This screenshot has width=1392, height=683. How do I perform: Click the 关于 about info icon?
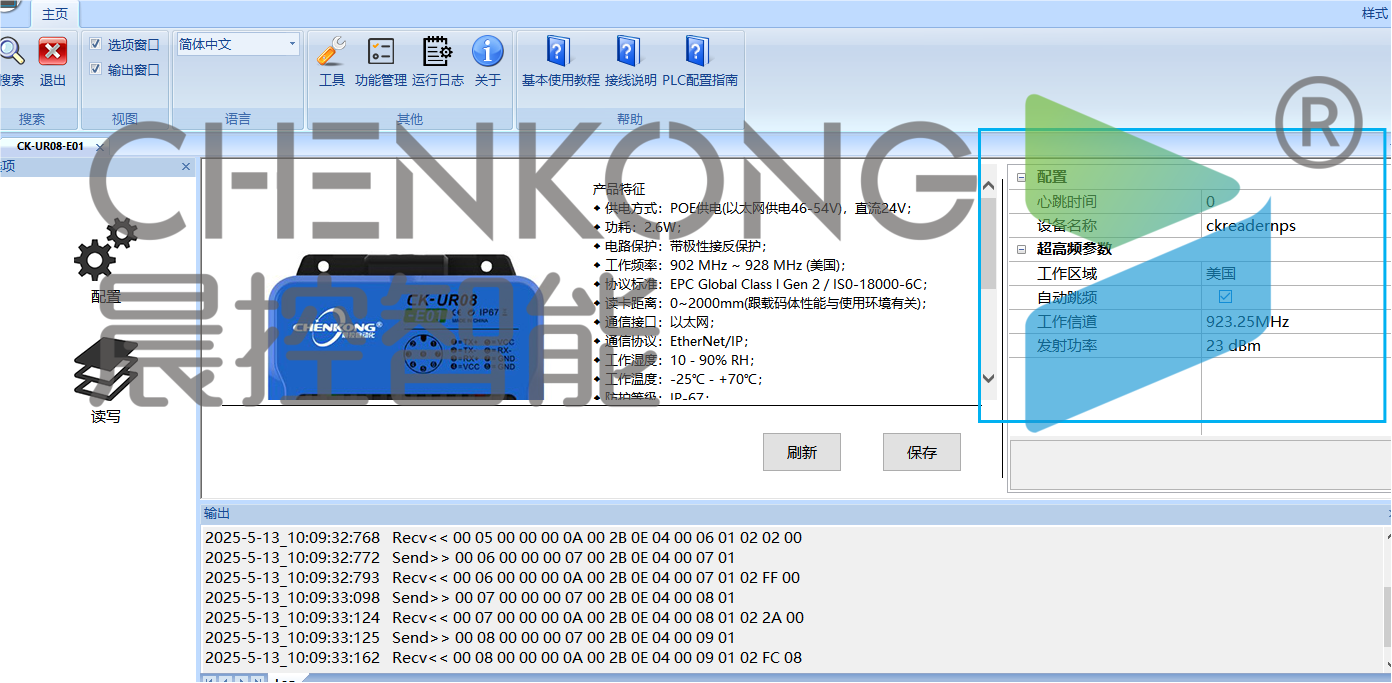point(488,51)
